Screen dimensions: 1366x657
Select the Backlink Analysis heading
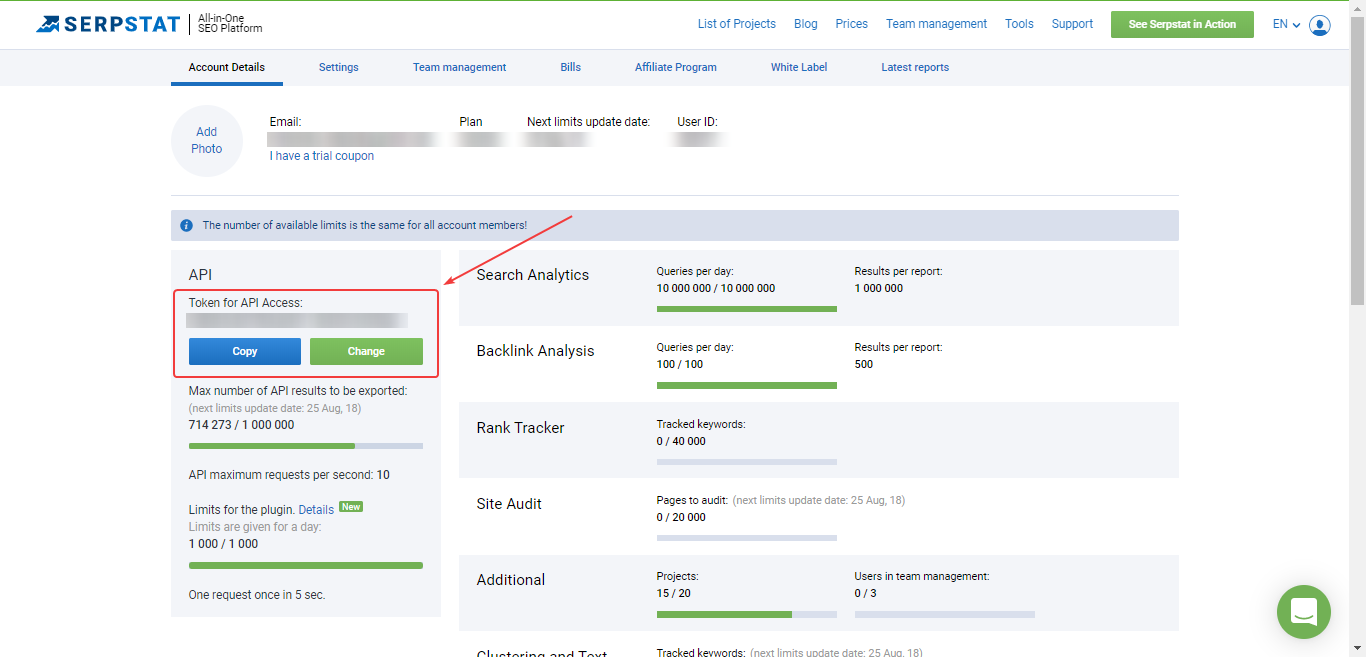(x=536, y=351)
